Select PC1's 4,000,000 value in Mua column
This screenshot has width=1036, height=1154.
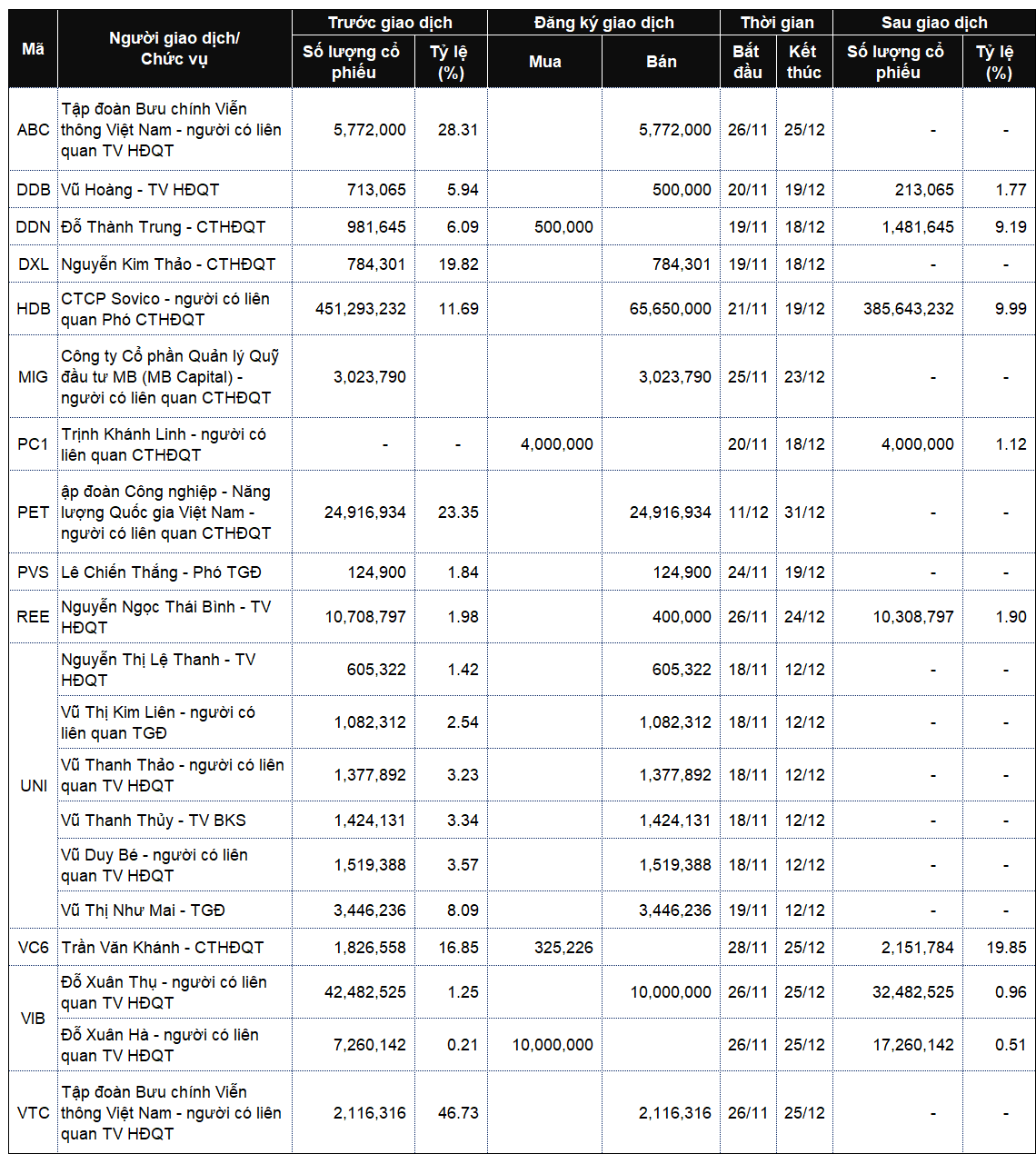556,444
